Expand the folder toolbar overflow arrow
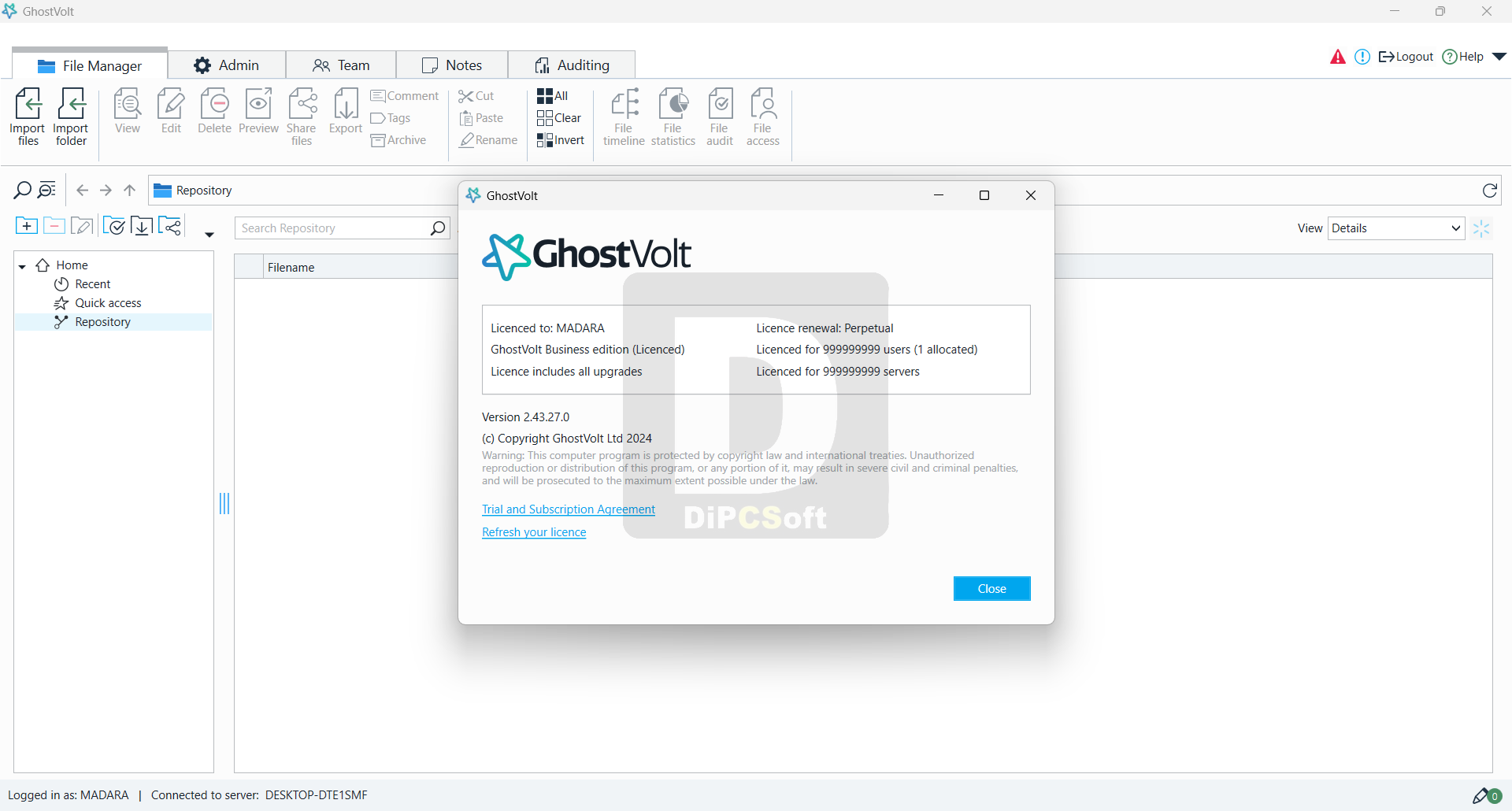Viewport: 1512px width, 811px height. 209,235
